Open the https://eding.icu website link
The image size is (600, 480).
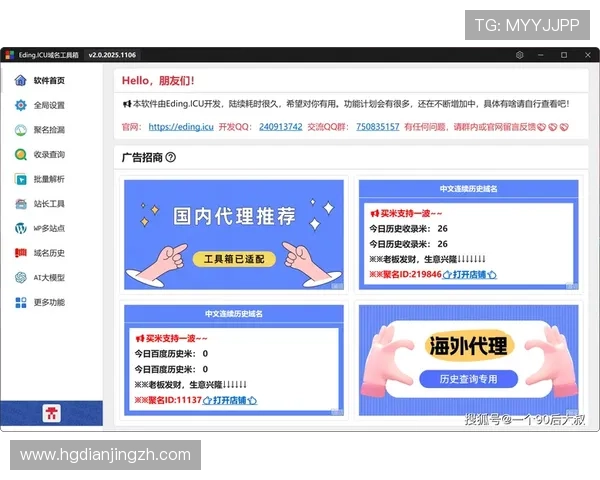[x=181, y=127]
